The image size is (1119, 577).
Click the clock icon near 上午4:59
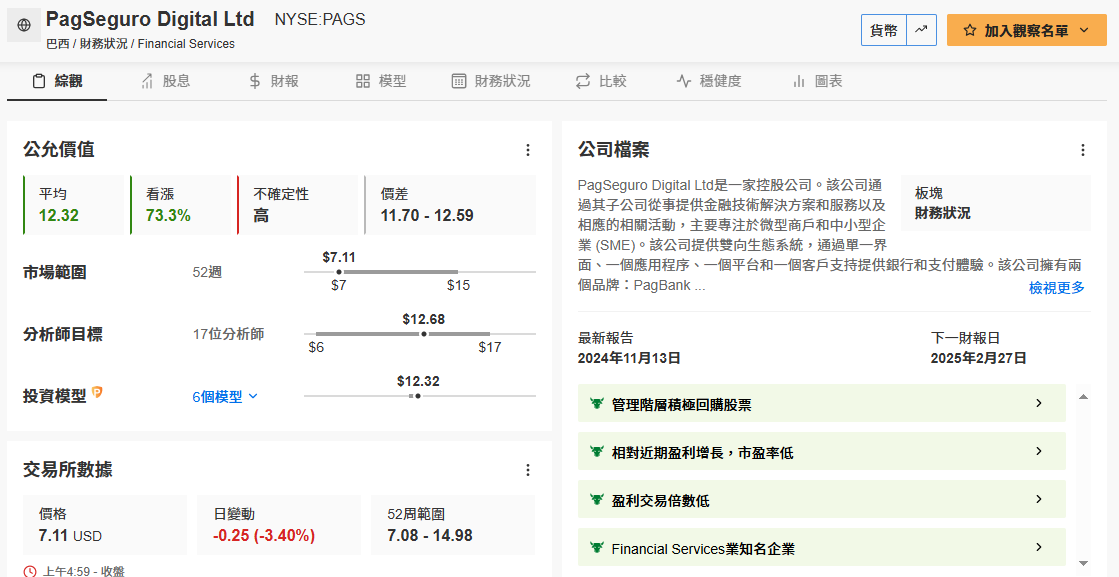tap(29, 571)
